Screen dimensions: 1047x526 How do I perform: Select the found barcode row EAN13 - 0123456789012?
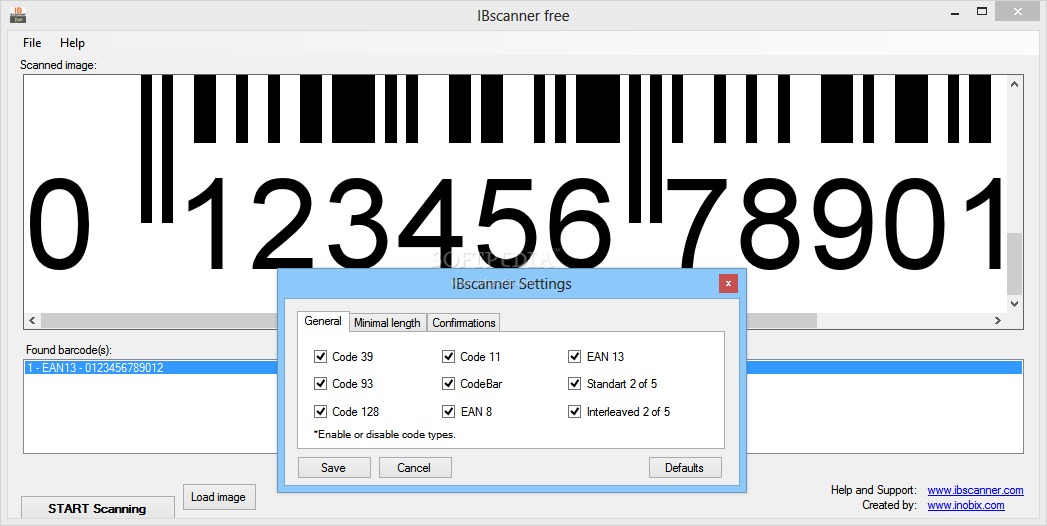tap(524, 368)
